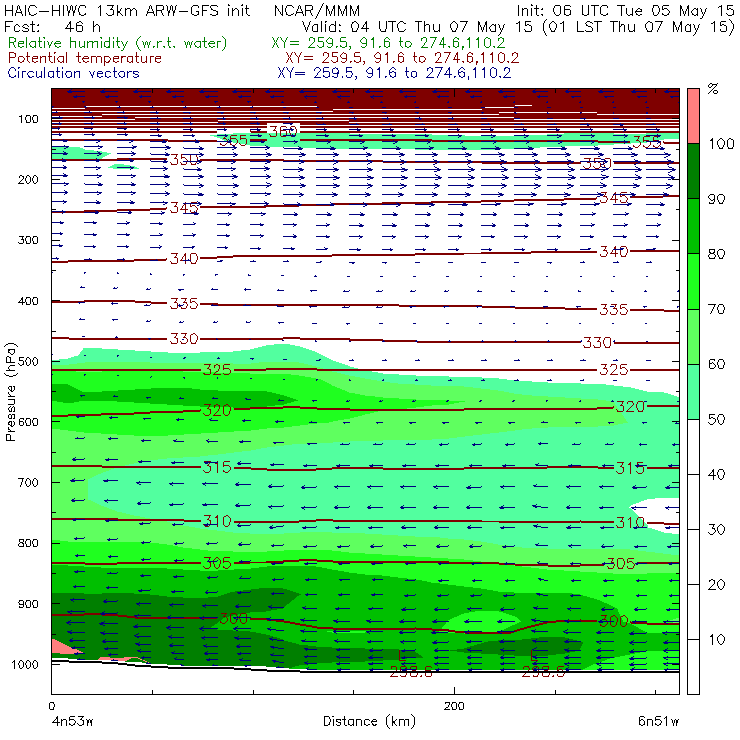Click the "Fcst: 46 h" text
This screenshot has width=740, height=740.
click(x=52, y=26)
